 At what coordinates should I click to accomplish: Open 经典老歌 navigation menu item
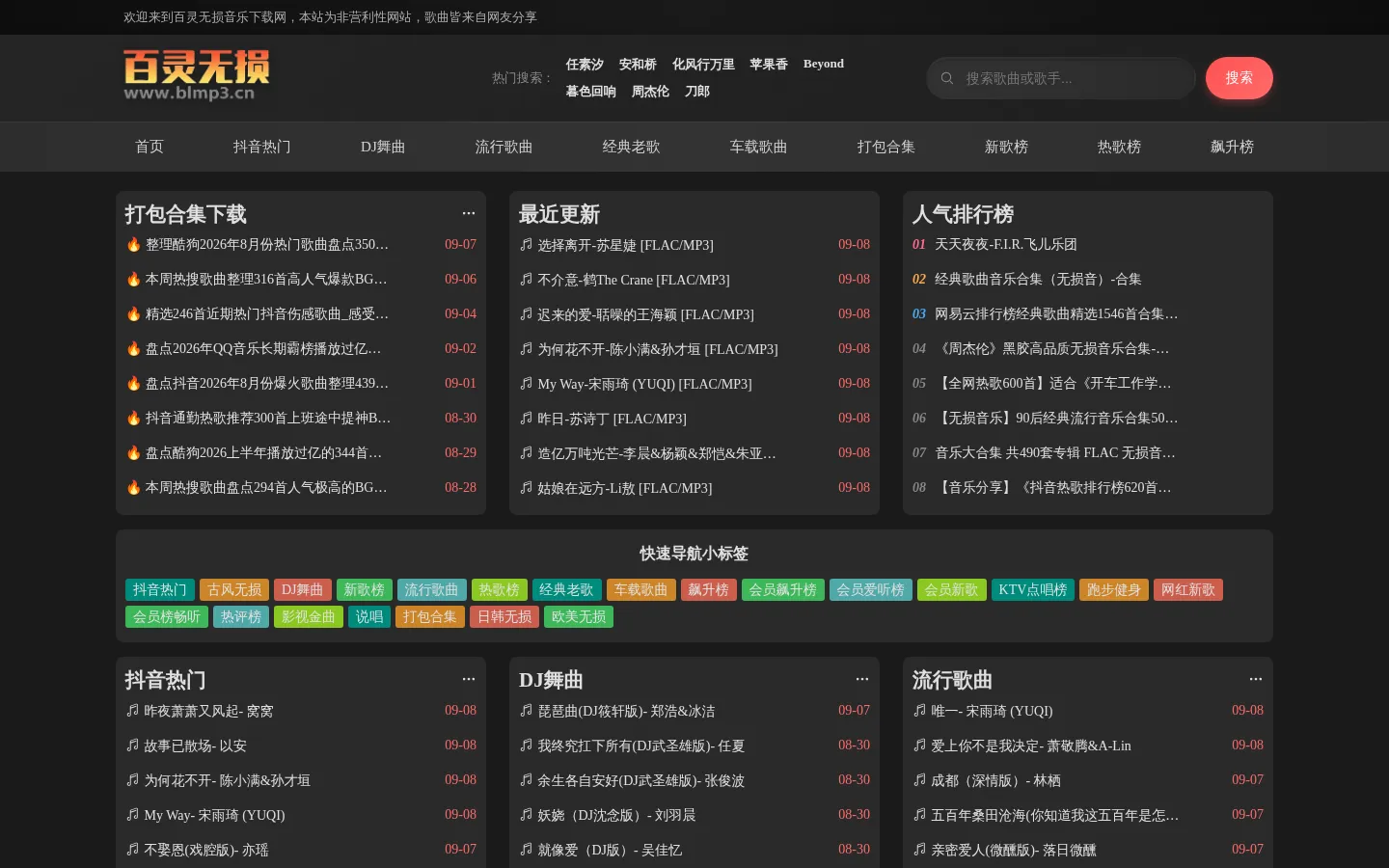tap(631, 147)
